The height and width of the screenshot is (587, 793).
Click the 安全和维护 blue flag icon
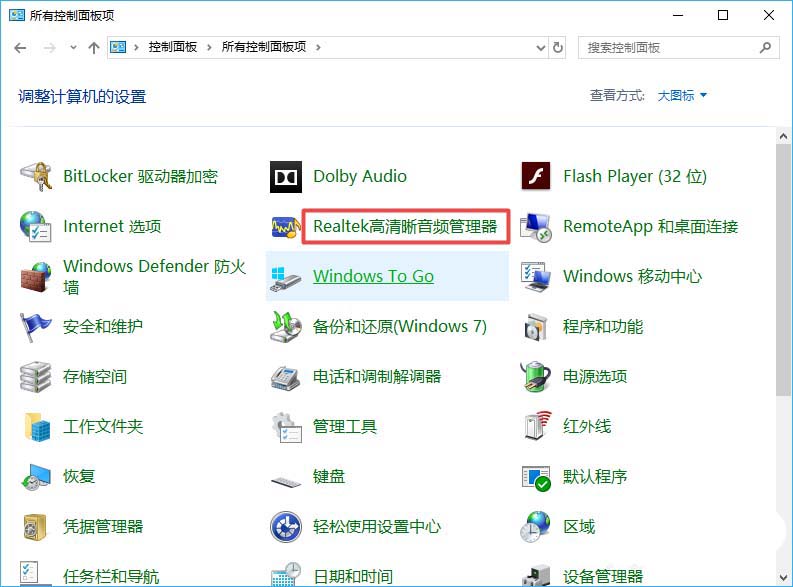click(35, 327)
